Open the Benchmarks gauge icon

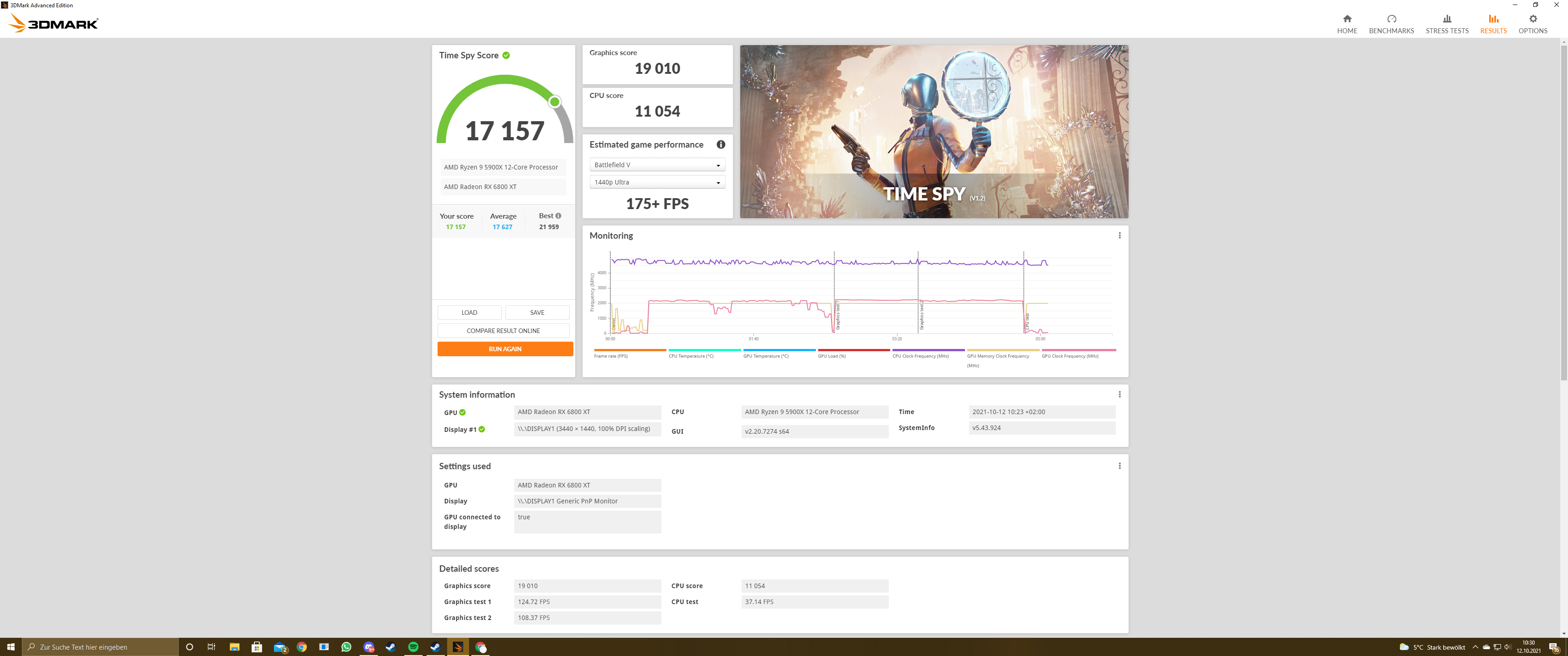[1391, 19]
